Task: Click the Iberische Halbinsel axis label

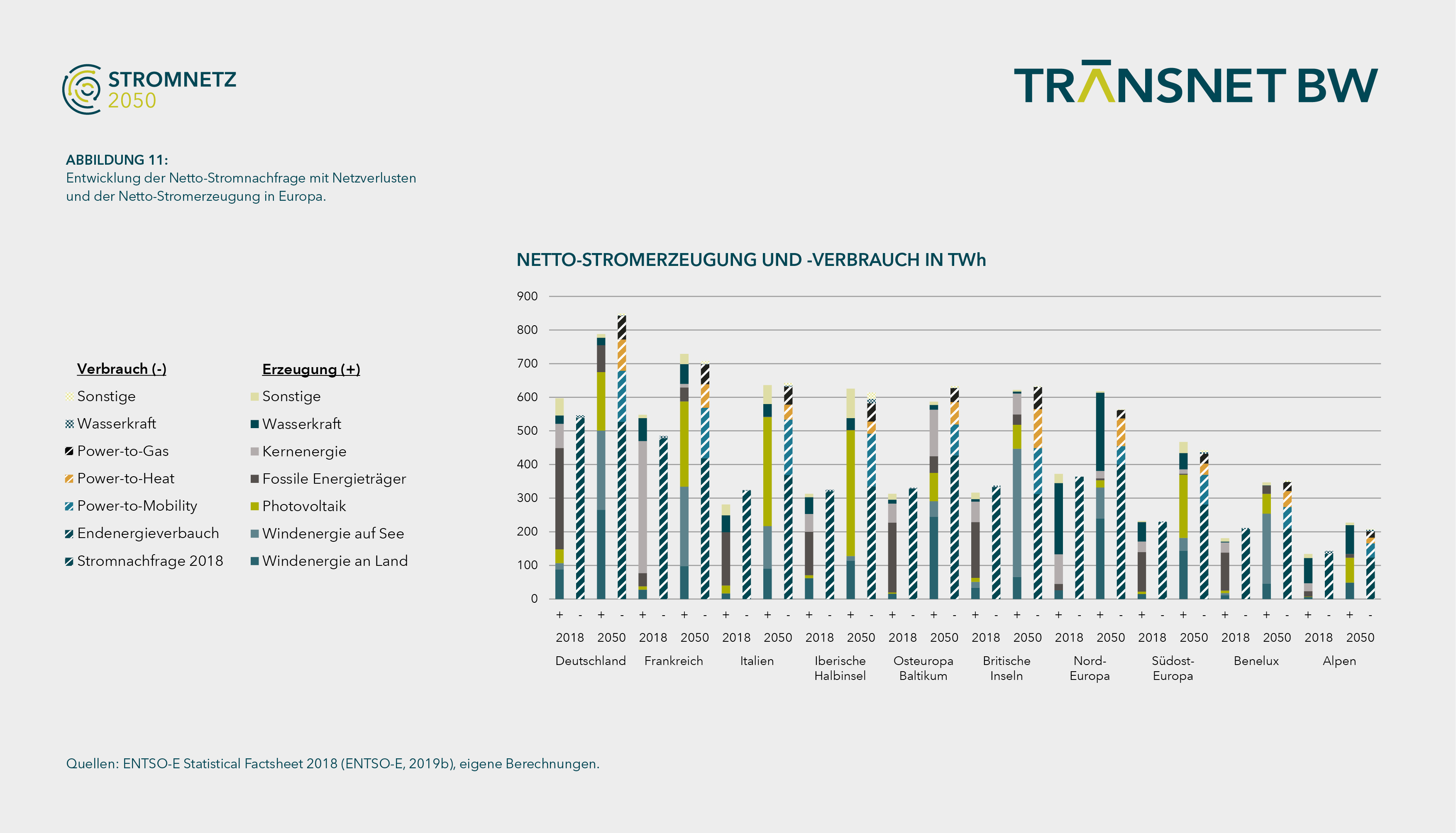Action: click(x=840, y=668)
